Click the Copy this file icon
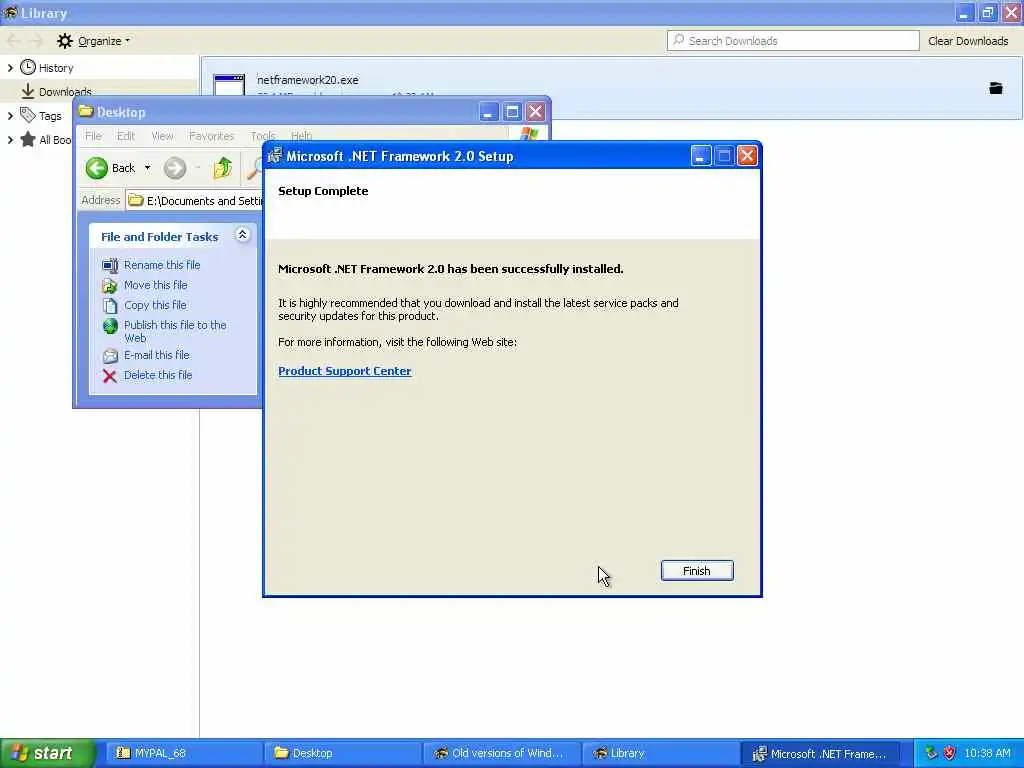Image resolution: width=1024 pixels, height=768 pixels. (110, 305)
